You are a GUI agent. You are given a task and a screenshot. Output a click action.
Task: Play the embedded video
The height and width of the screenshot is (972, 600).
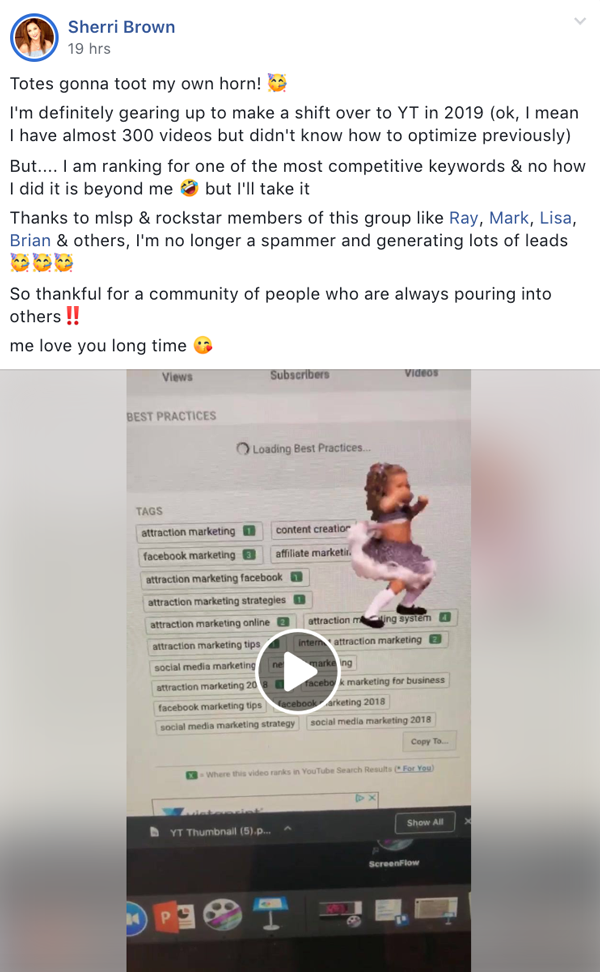(298, 671)
